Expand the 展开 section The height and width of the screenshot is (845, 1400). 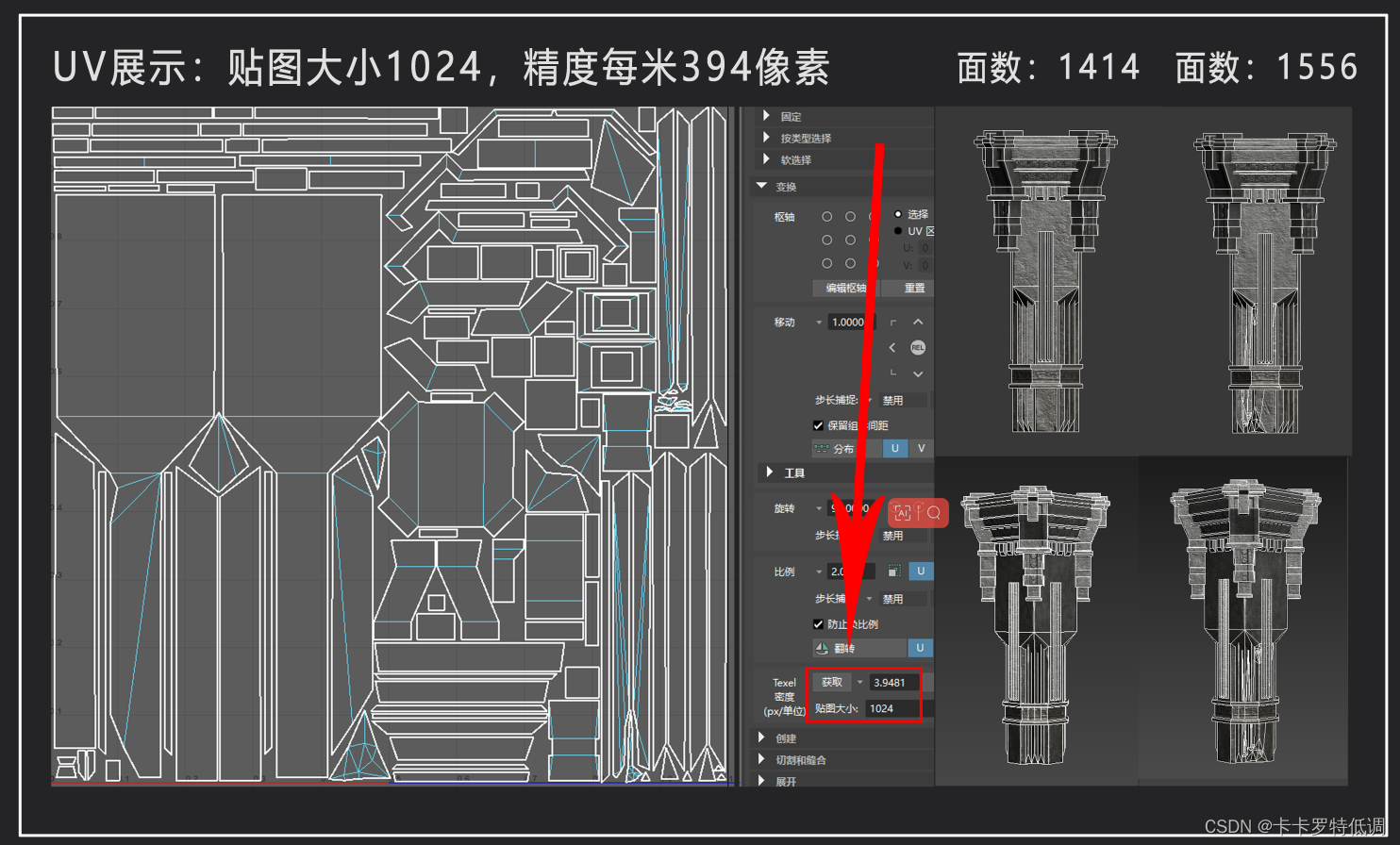762,781
